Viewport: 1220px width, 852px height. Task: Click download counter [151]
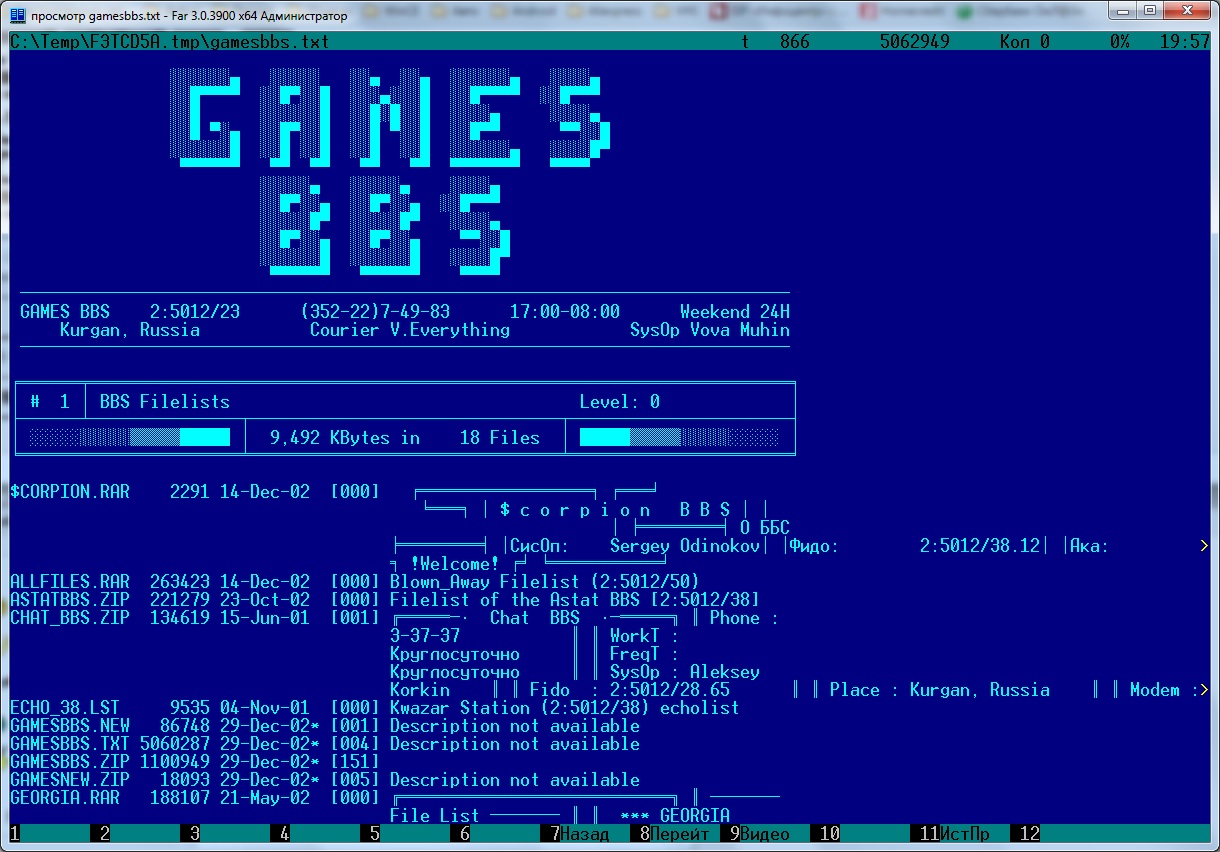(355, 762)
